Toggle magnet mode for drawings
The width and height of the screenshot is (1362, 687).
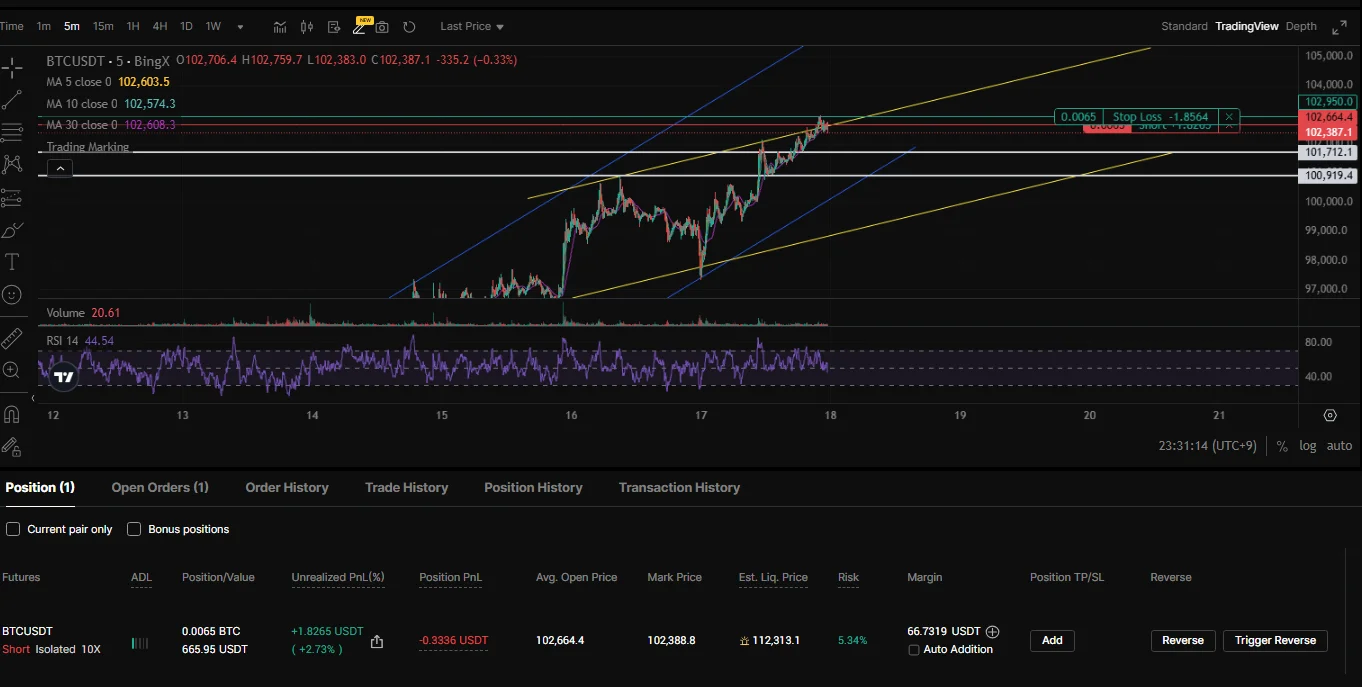click(12, 413)
